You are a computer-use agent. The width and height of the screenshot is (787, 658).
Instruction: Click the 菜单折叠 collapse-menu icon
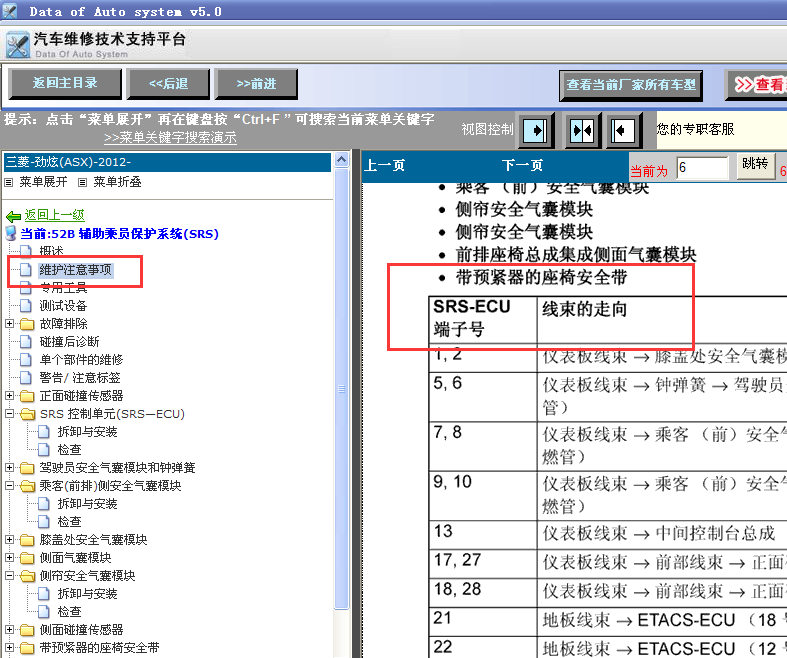pos(82,182)
